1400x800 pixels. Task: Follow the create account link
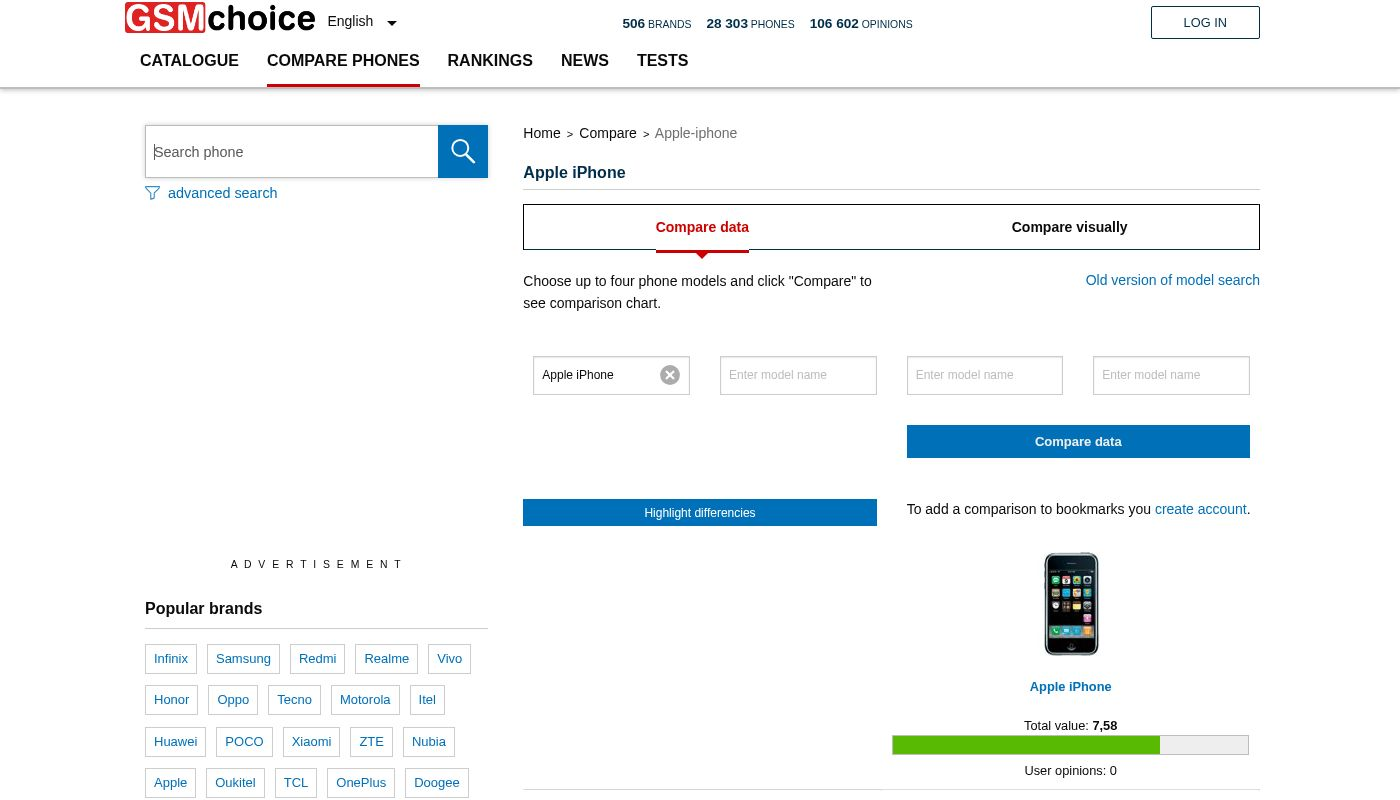[1200, 509]
